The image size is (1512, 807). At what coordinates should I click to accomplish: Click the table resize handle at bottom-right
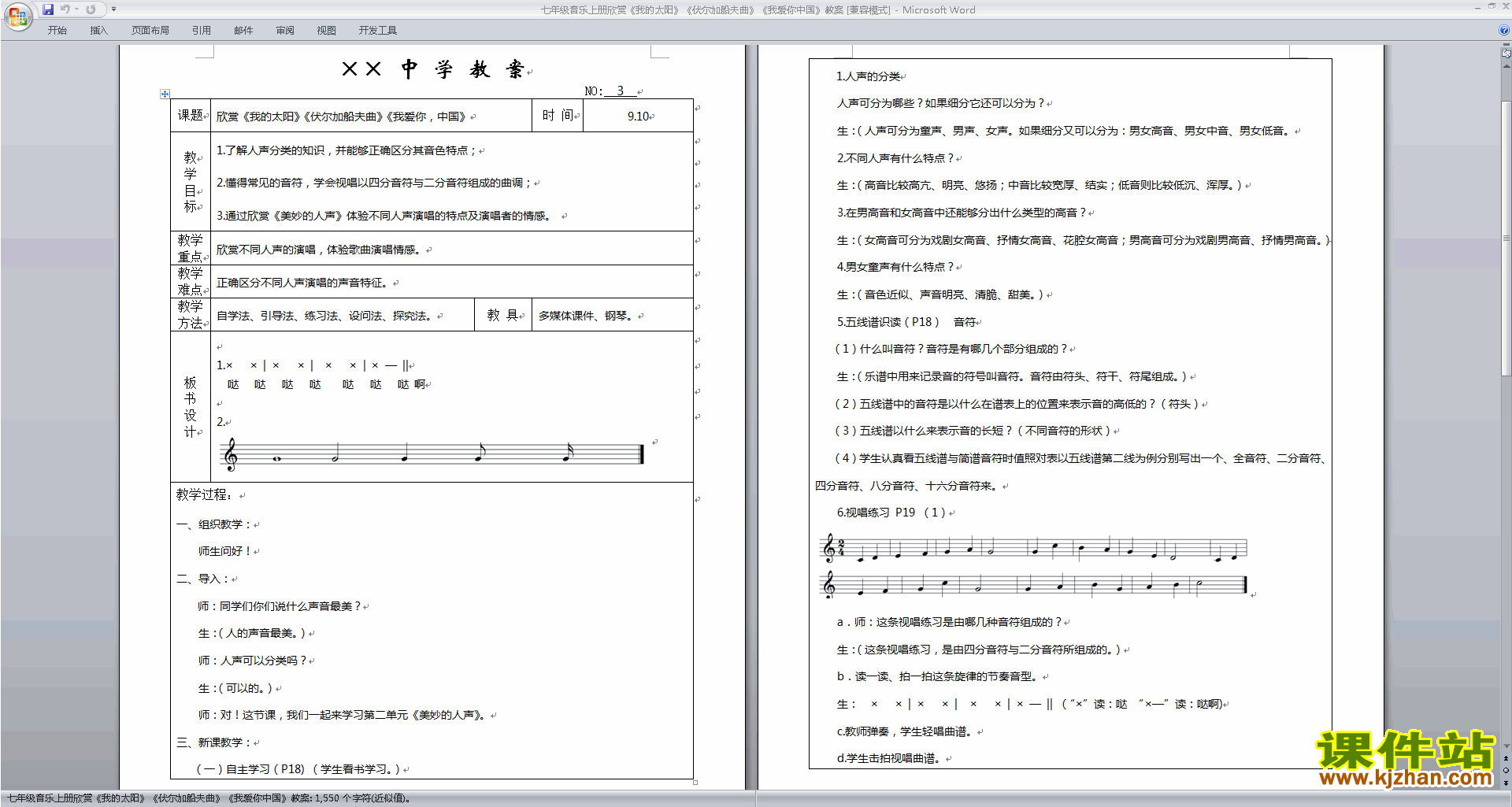695,783
